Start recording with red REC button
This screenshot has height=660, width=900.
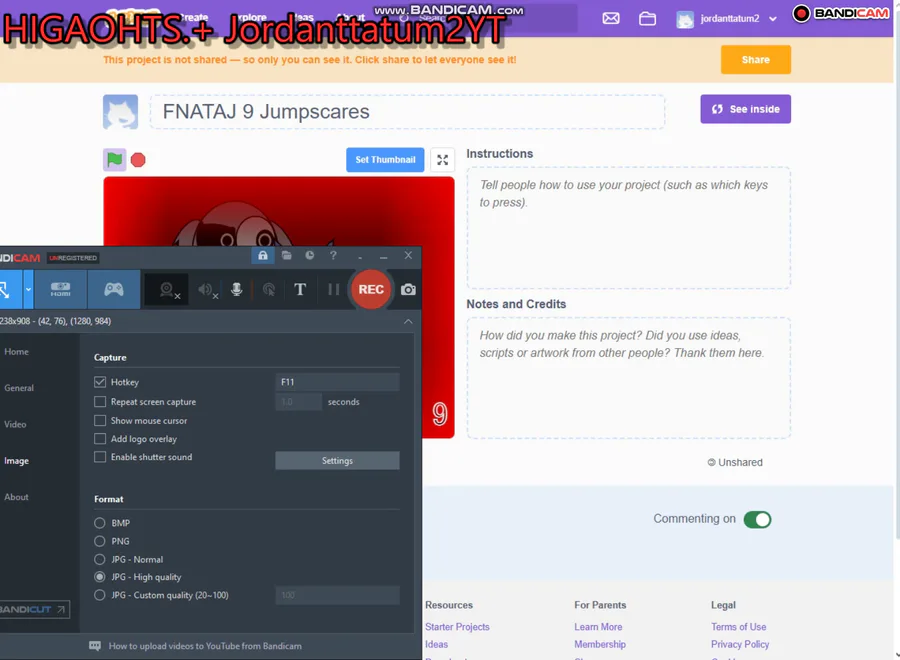(x=371, y=289)
